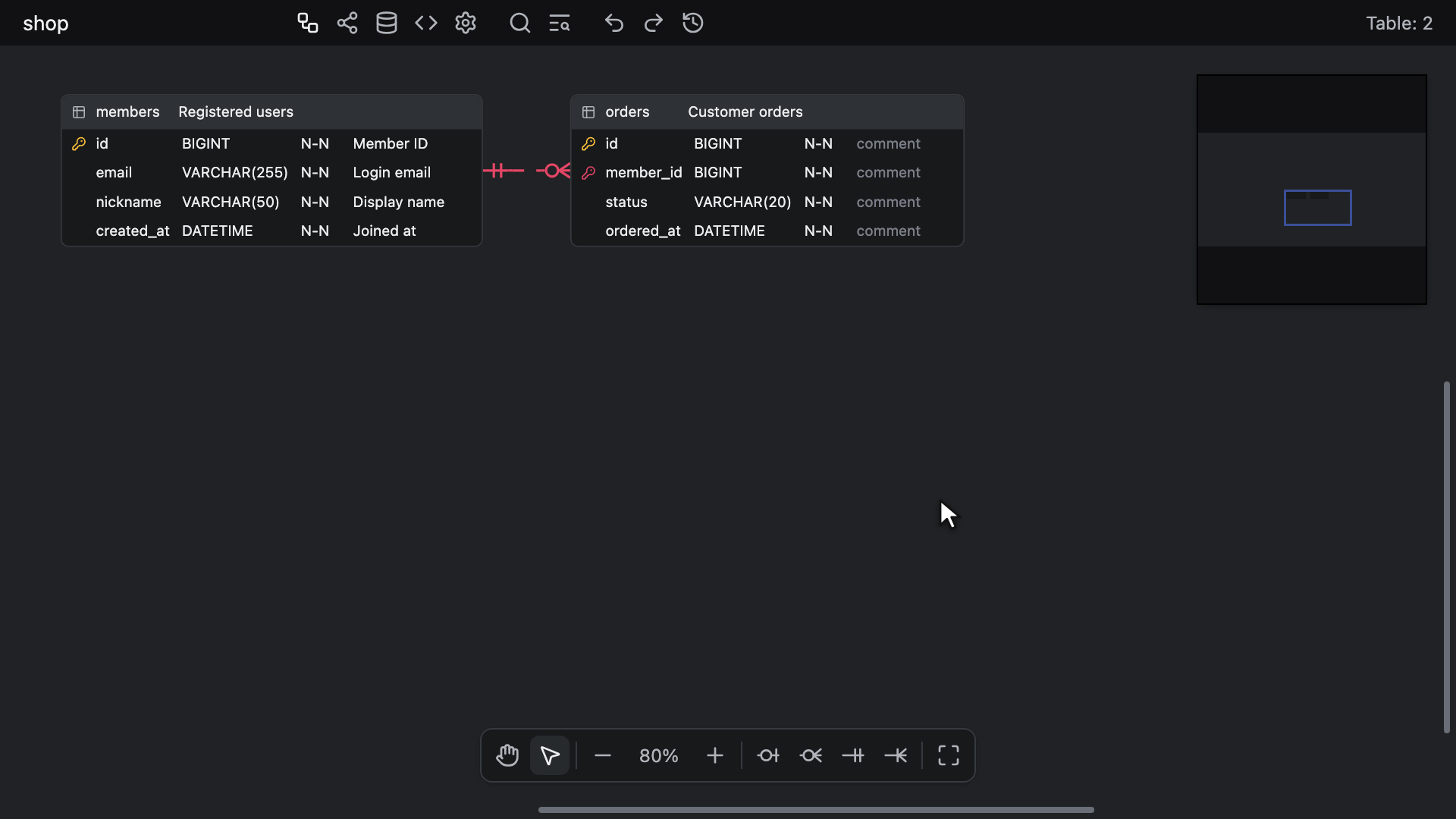Open the find-in-list filter icon

(x=560, y=23)
